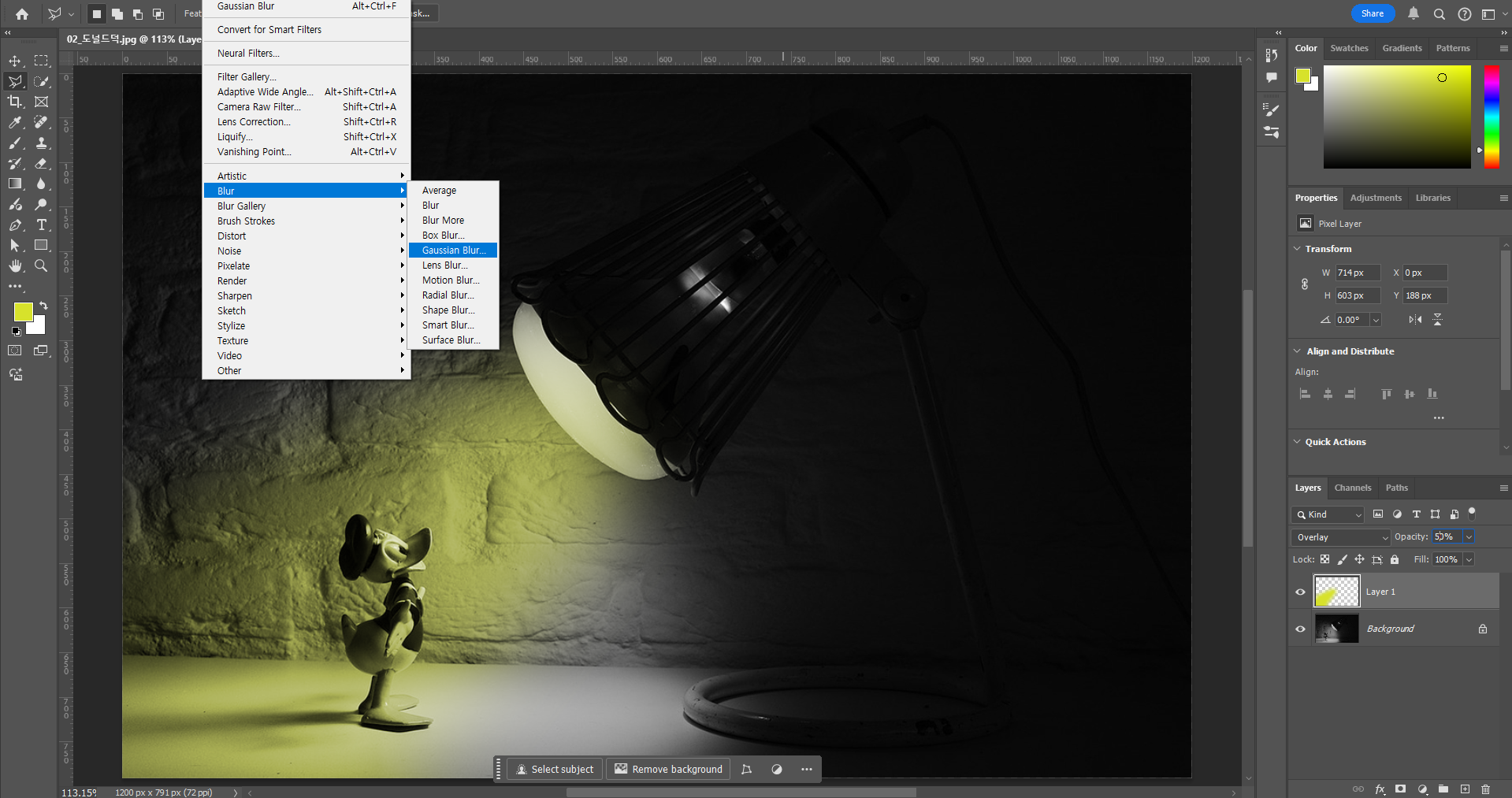Open the Noise filter submenu

pos(306,251)
